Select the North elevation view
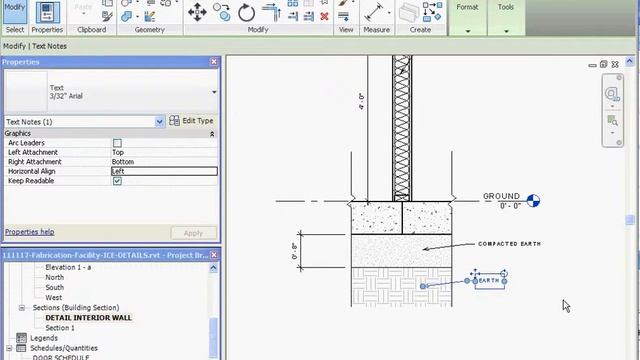This screenshot has height=360, width=640. click(55, 277)
